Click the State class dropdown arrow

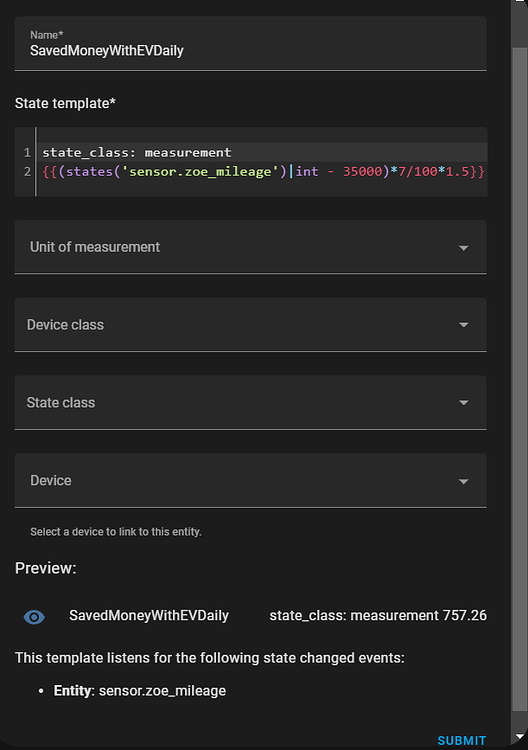463,403
